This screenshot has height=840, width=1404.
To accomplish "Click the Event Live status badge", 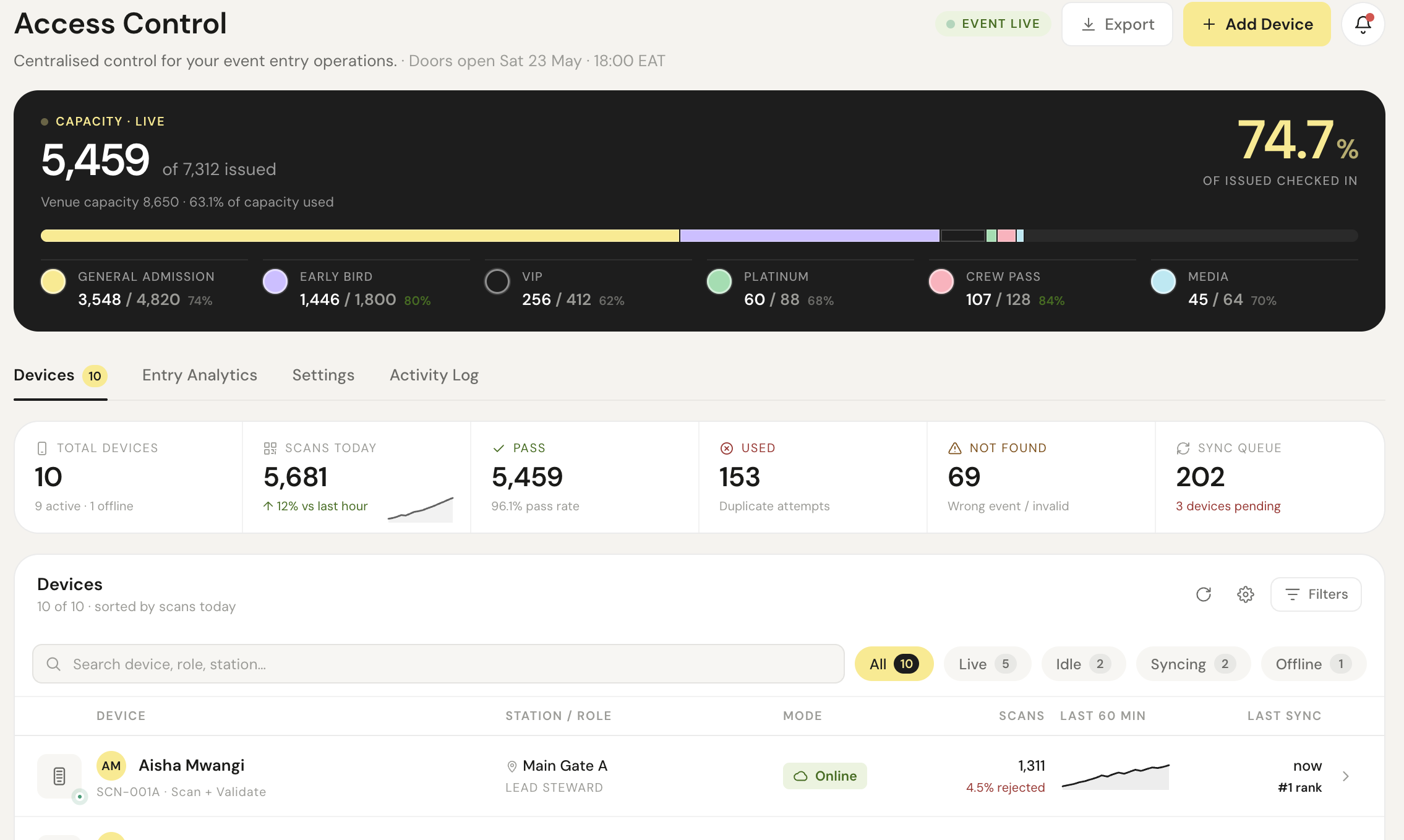I will [993, 24].
